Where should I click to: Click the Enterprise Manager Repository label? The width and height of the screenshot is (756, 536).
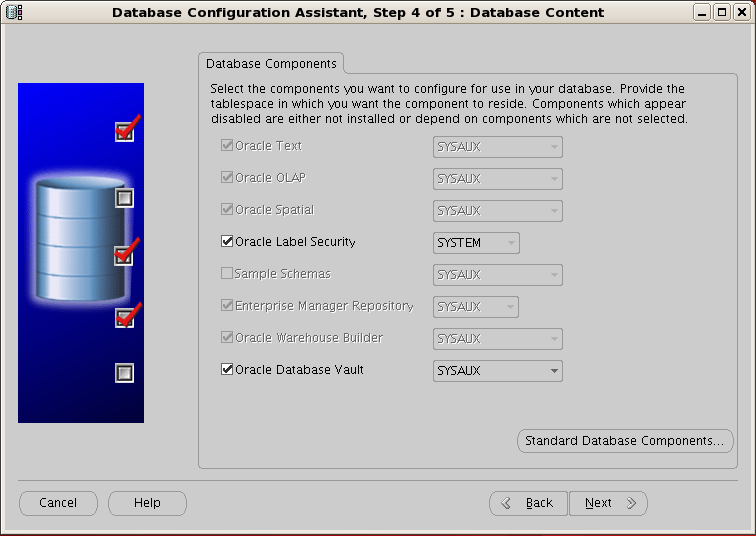pyautogui.click(x=324, y=306)
